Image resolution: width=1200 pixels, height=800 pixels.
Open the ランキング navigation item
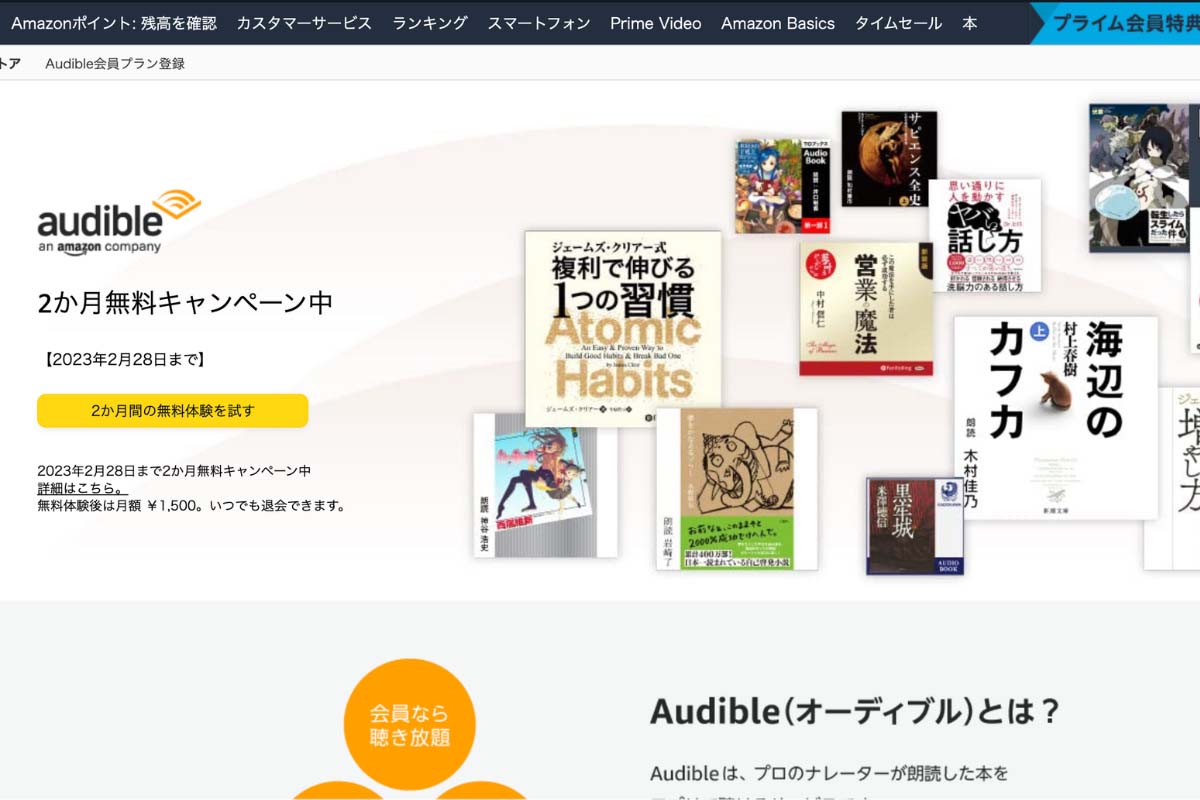(428, 21)
